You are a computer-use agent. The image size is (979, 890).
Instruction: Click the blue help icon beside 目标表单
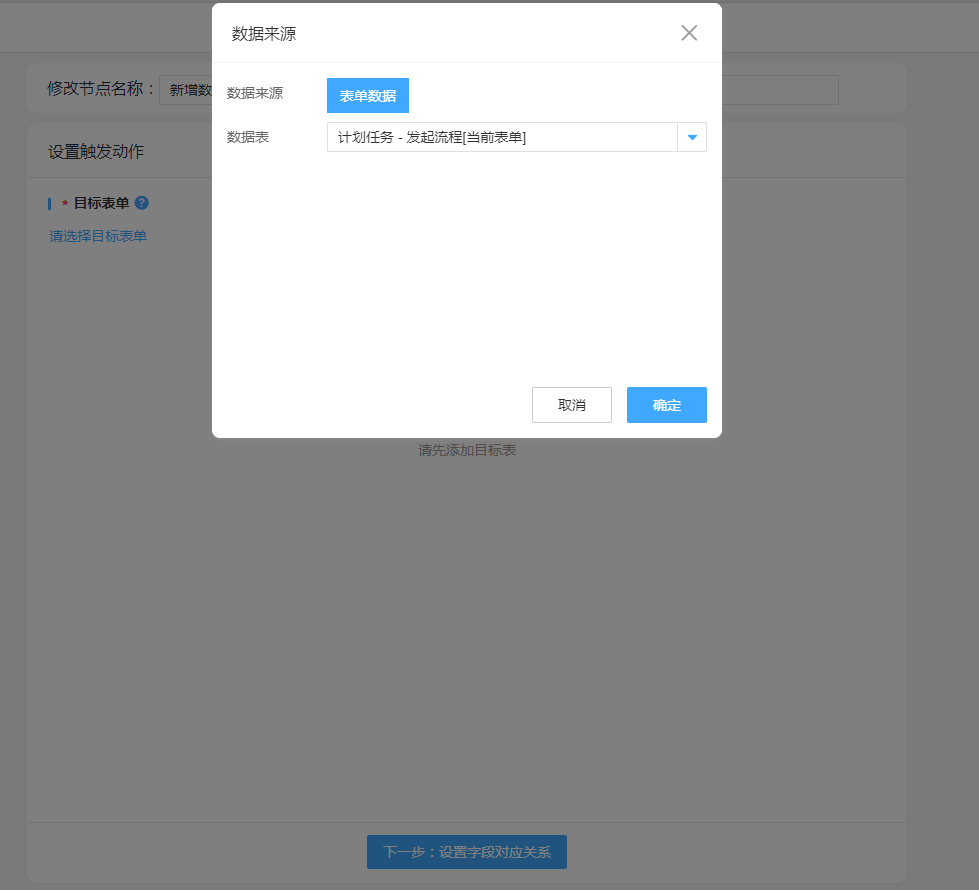[x=142, y=203]
